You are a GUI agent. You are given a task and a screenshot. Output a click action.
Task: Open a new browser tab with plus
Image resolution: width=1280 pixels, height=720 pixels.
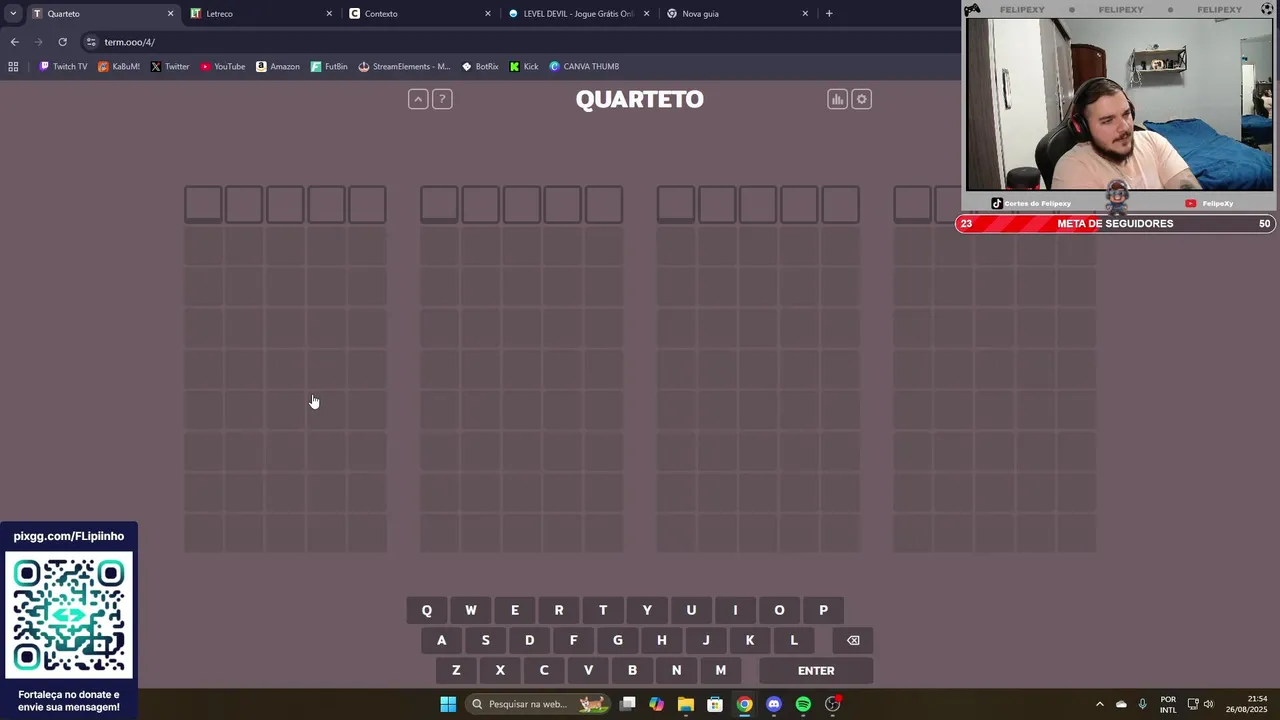tap(829, 14)
